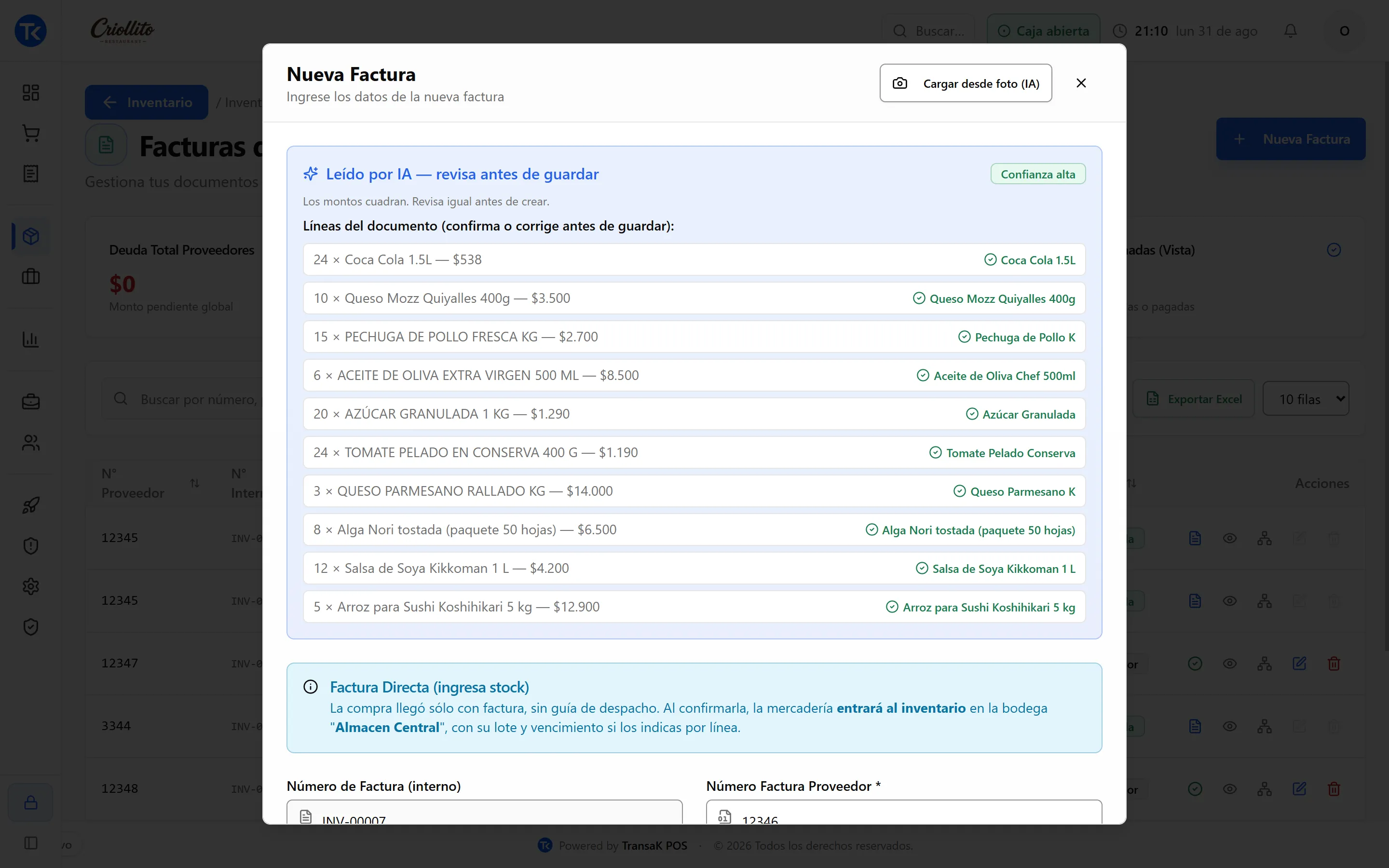Click the Cargar desde foto (IA) button
This screenshot has height=868, width=1389.
(x=966, y=83)
